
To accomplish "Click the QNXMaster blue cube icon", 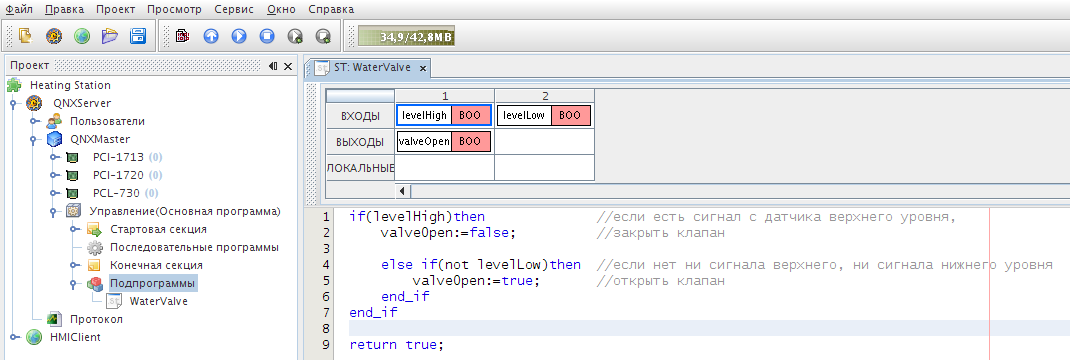I will (x=54, y=140).
